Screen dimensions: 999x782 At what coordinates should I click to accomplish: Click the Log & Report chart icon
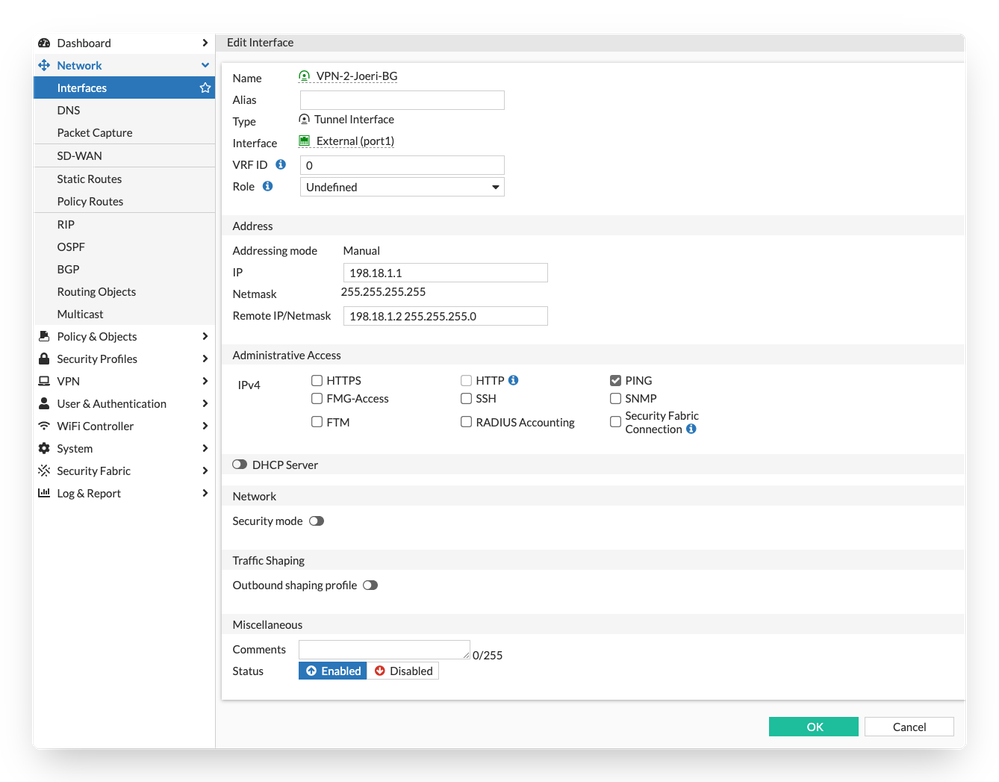pos(44,493)
